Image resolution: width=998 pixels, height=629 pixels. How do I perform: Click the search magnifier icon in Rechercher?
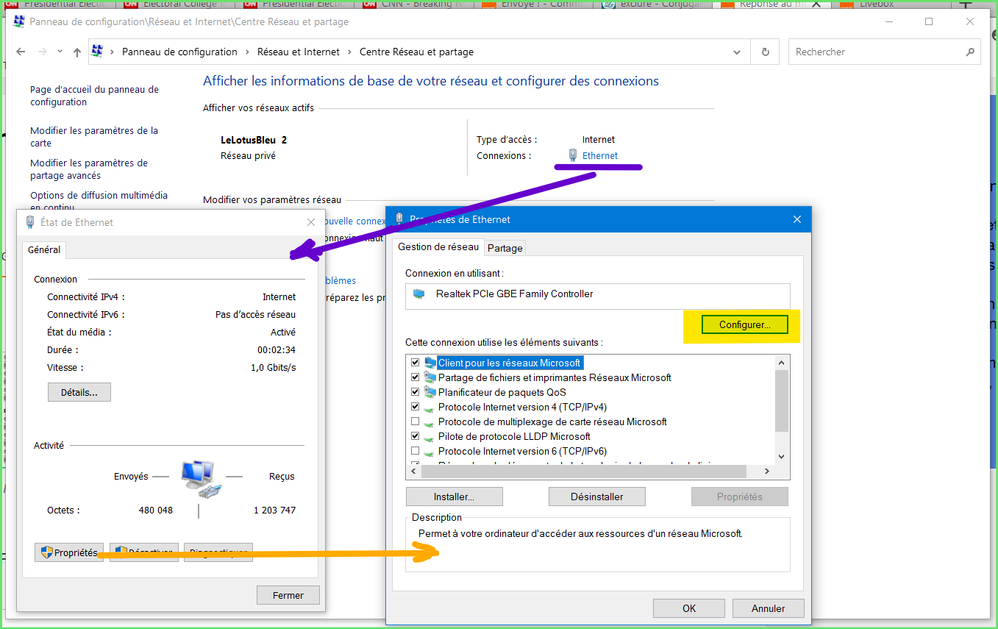pyautogui.click(x=970, y=52)
